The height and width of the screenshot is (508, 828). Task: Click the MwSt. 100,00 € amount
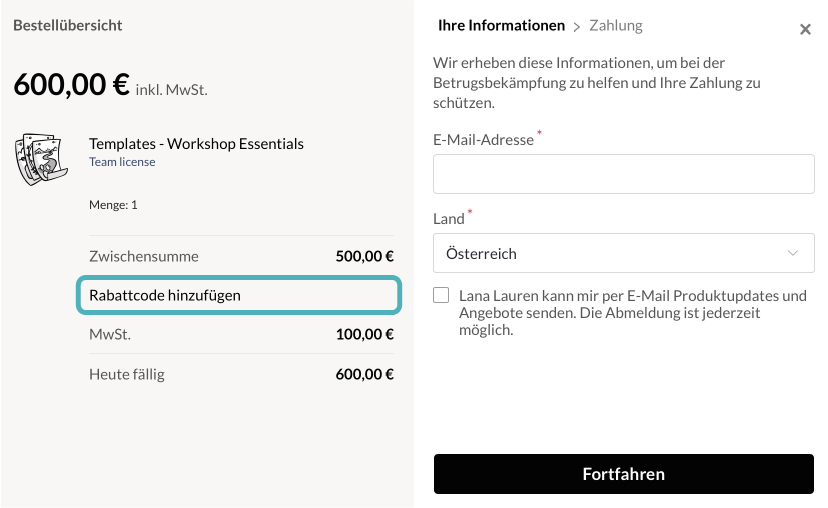coord(364,334)
